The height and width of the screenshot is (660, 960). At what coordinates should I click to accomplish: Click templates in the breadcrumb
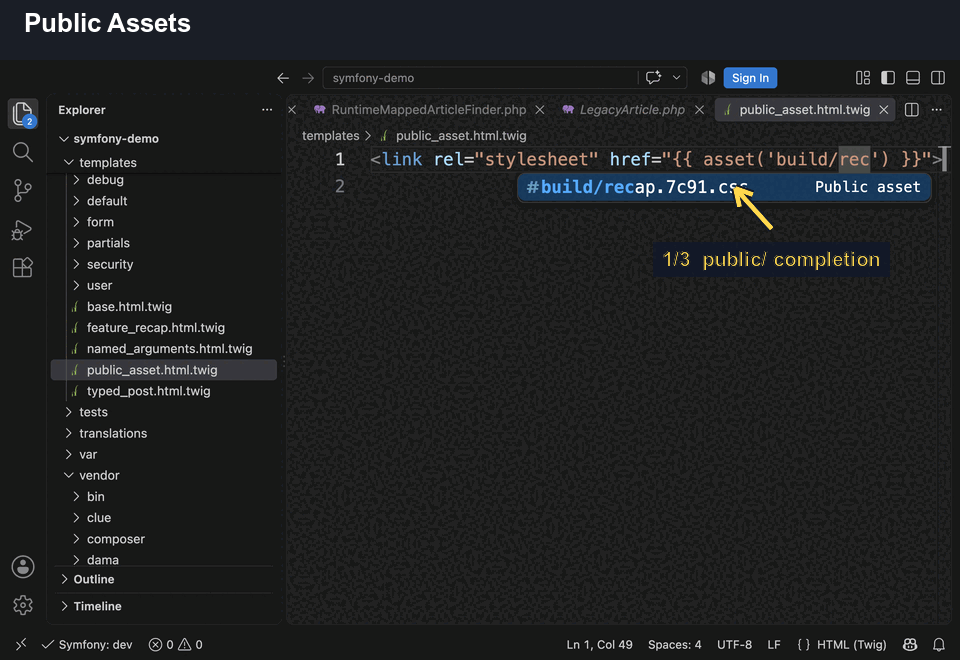(331, 135)
